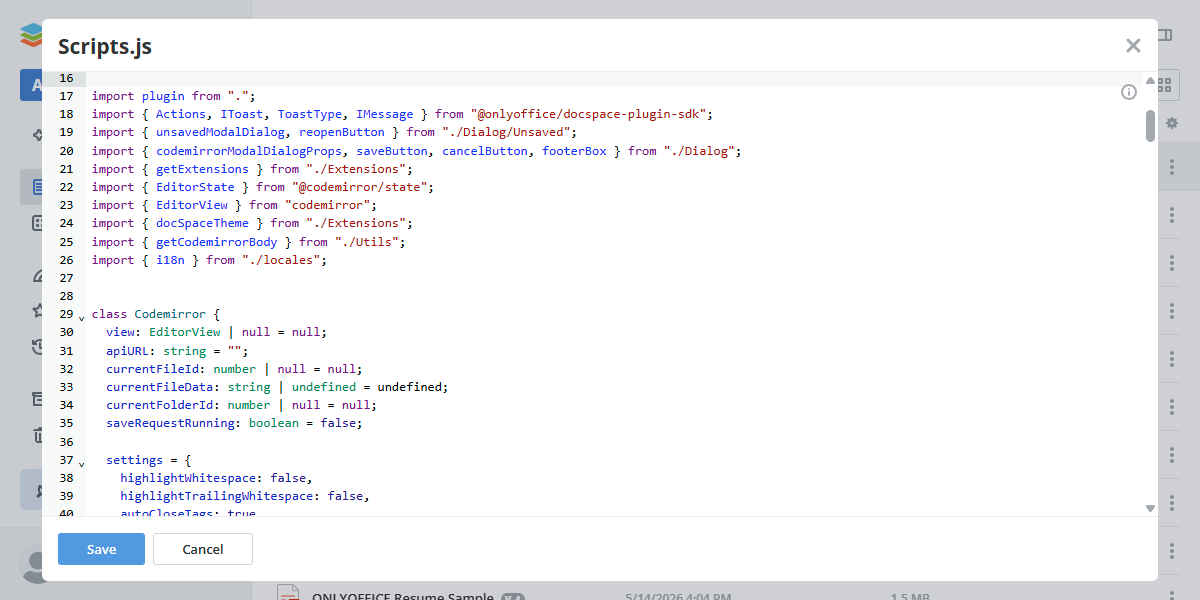The height and width of the screenshot is (600, 1200).
Task: Click the "currentFileId" property
Action: tap(153, 369)
